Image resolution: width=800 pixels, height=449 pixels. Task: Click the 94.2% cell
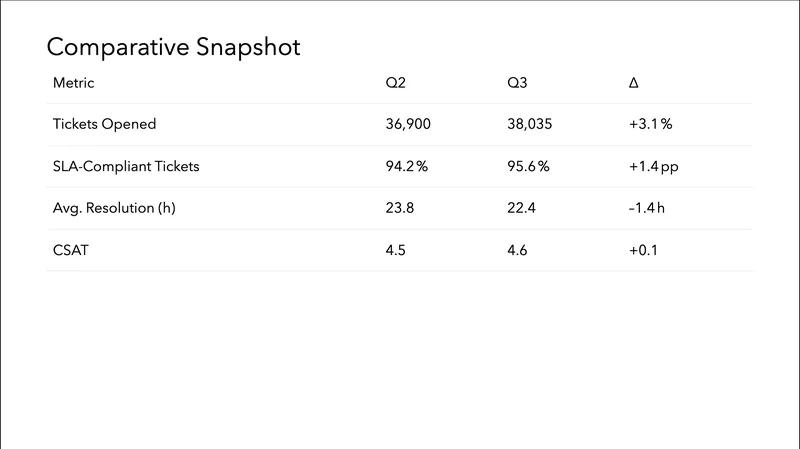pos(407,167)
